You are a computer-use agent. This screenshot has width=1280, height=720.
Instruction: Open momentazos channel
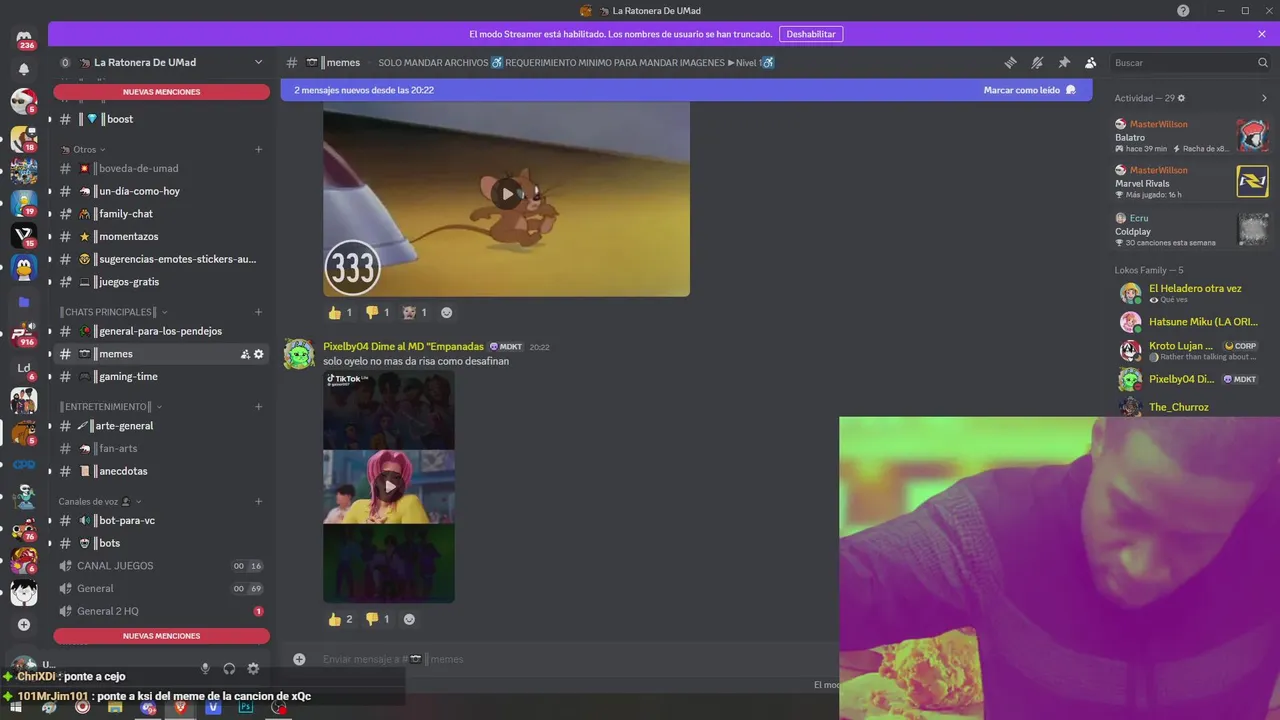(161, 236)
